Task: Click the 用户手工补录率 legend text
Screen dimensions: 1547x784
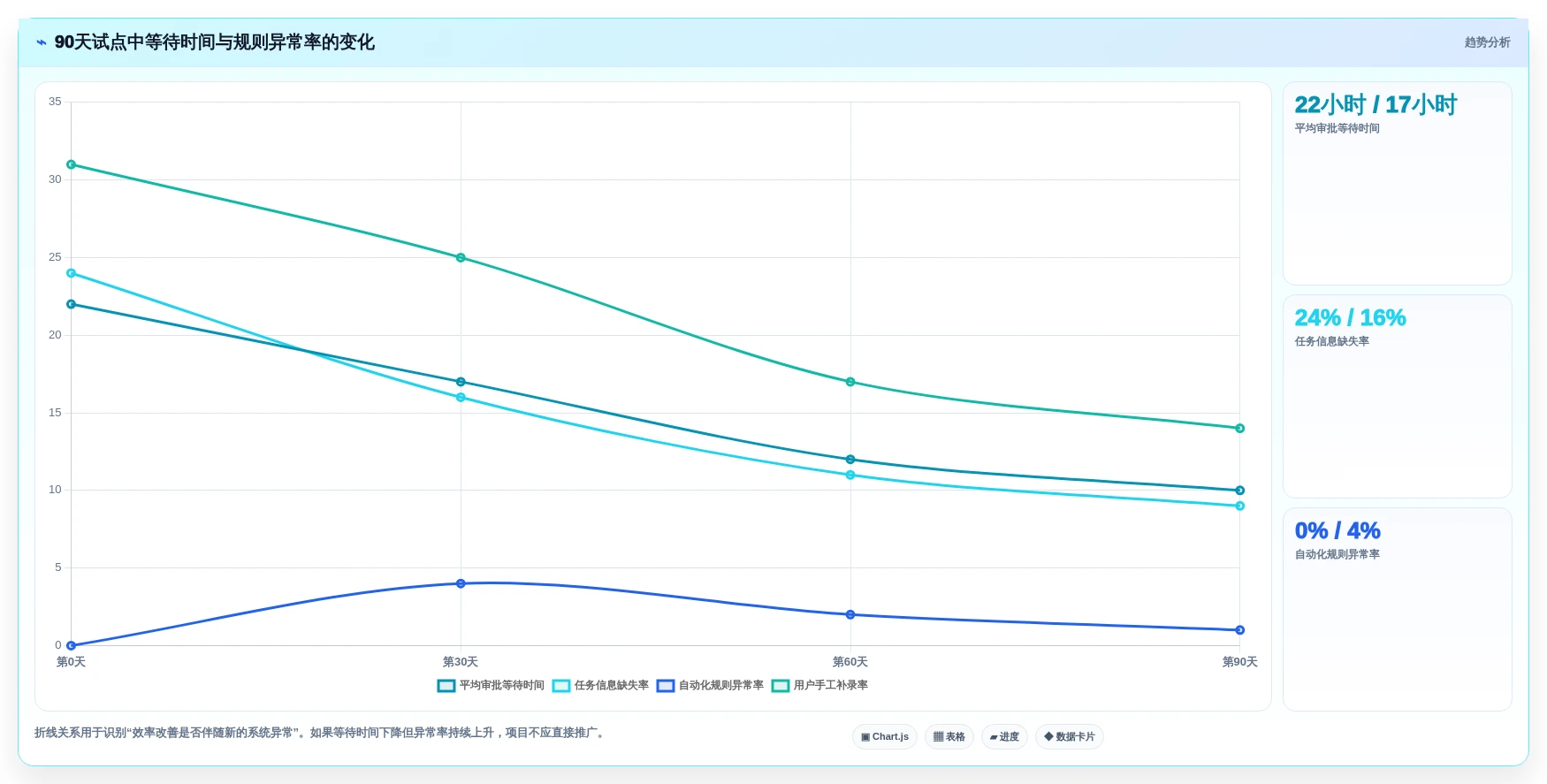Action: [x=831, y=686]
